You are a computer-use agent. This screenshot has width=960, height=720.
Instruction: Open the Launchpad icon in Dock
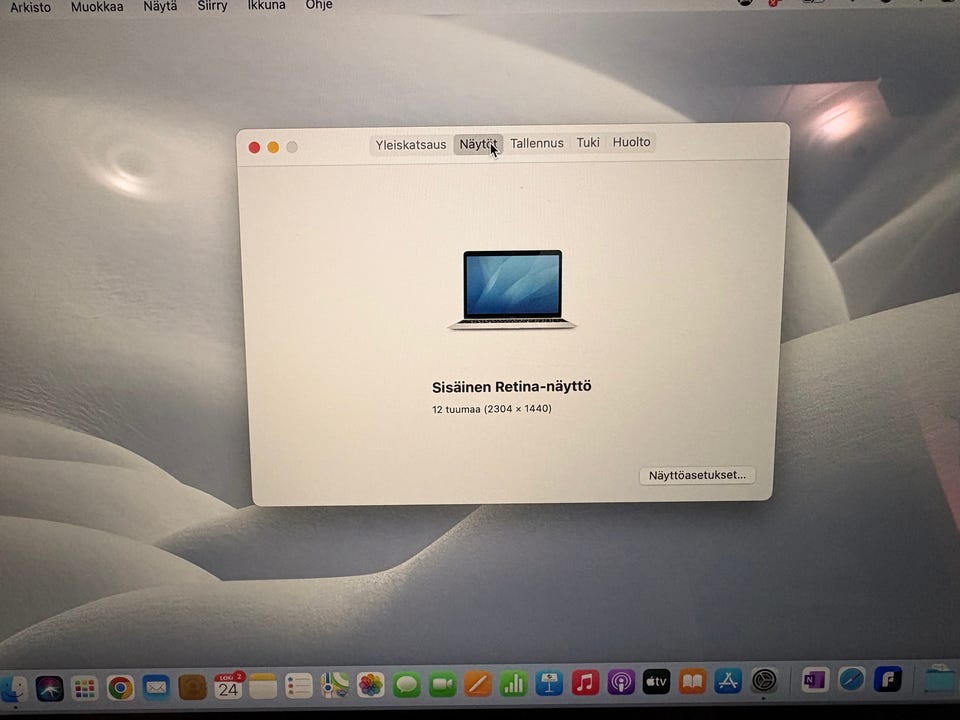point(84,689)
